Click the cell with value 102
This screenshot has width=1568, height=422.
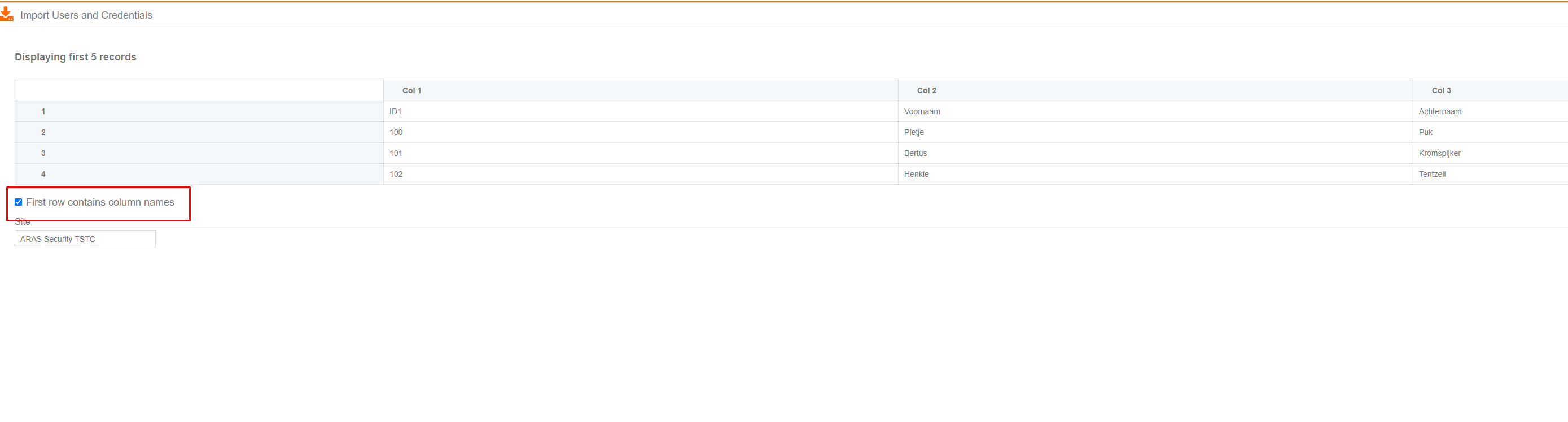(x=641, y=174)
